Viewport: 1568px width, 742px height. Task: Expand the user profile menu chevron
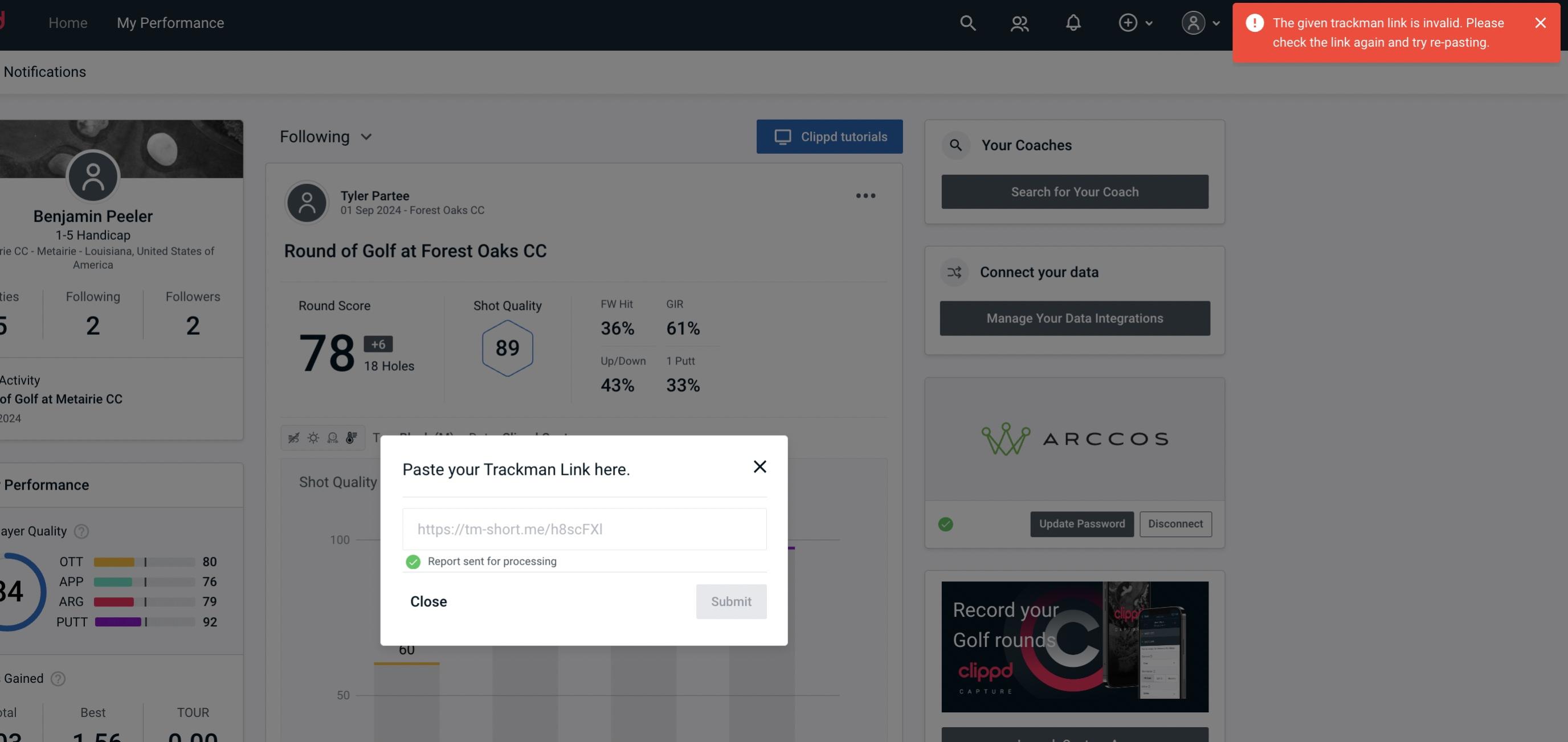[x=1218, y=22]
